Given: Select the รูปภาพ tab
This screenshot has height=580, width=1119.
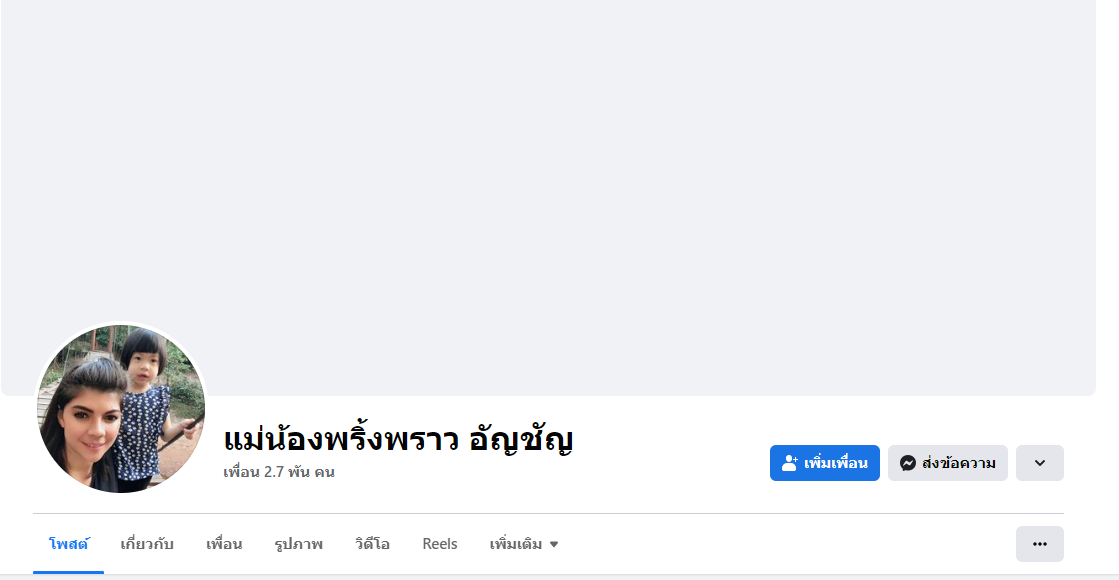Looking at the screenshot, I should 298,544.
